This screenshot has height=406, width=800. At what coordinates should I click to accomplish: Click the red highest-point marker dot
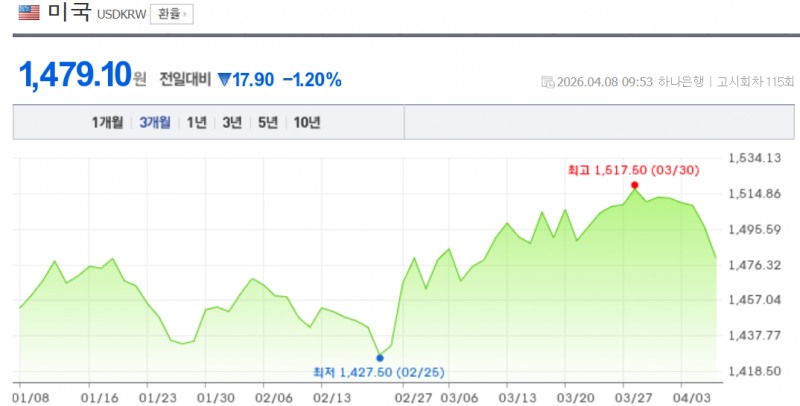click(x=635, y=185)
